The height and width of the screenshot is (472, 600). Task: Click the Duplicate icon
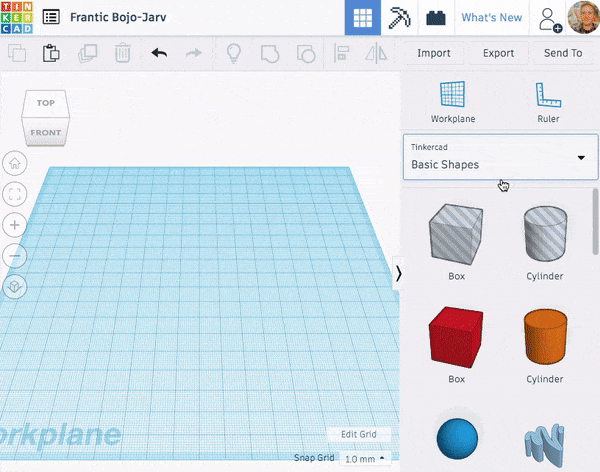coord(88,53)
